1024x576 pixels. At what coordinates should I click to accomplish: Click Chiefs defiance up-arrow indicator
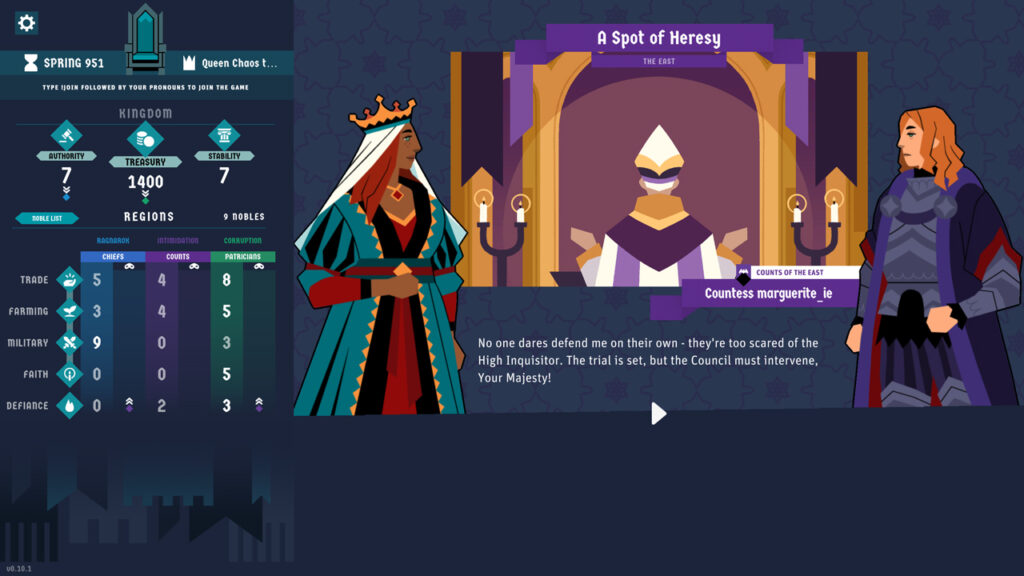(x=129, y=405)
